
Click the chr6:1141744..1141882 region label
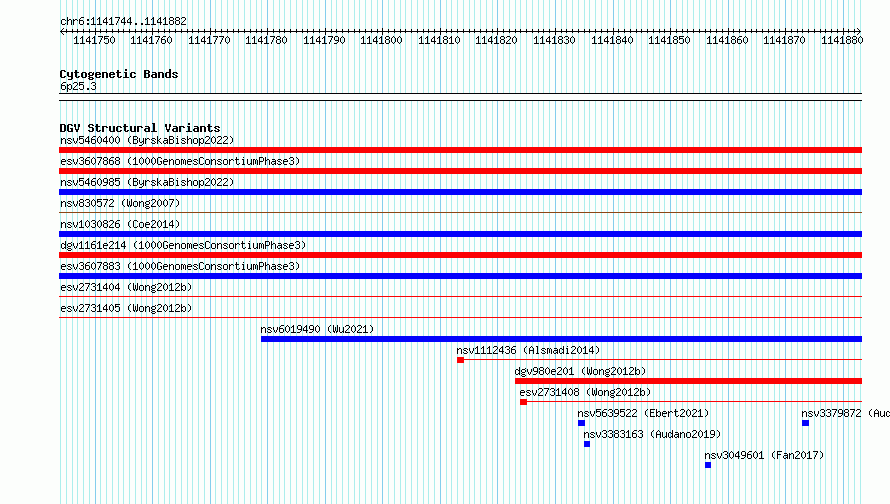click(x=123, y=21)
